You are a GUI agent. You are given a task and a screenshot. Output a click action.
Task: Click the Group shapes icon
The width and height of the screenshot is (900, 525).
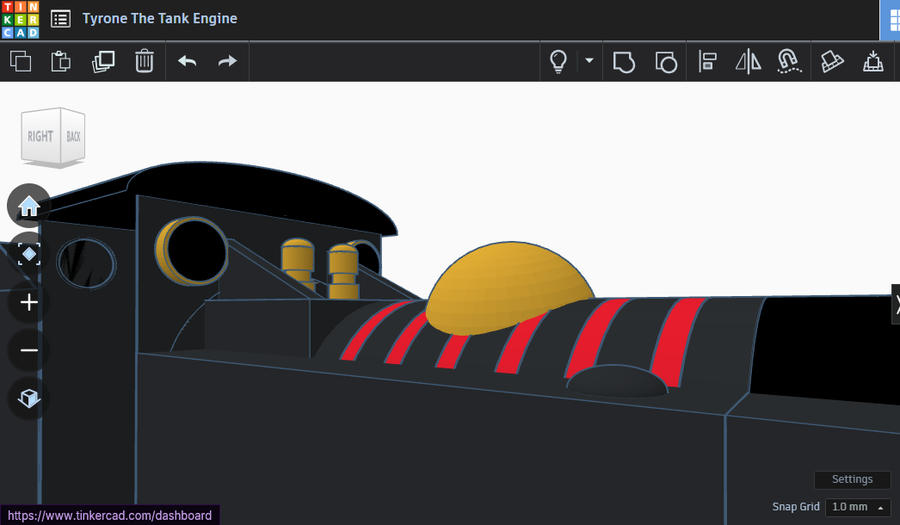[624, 62]
